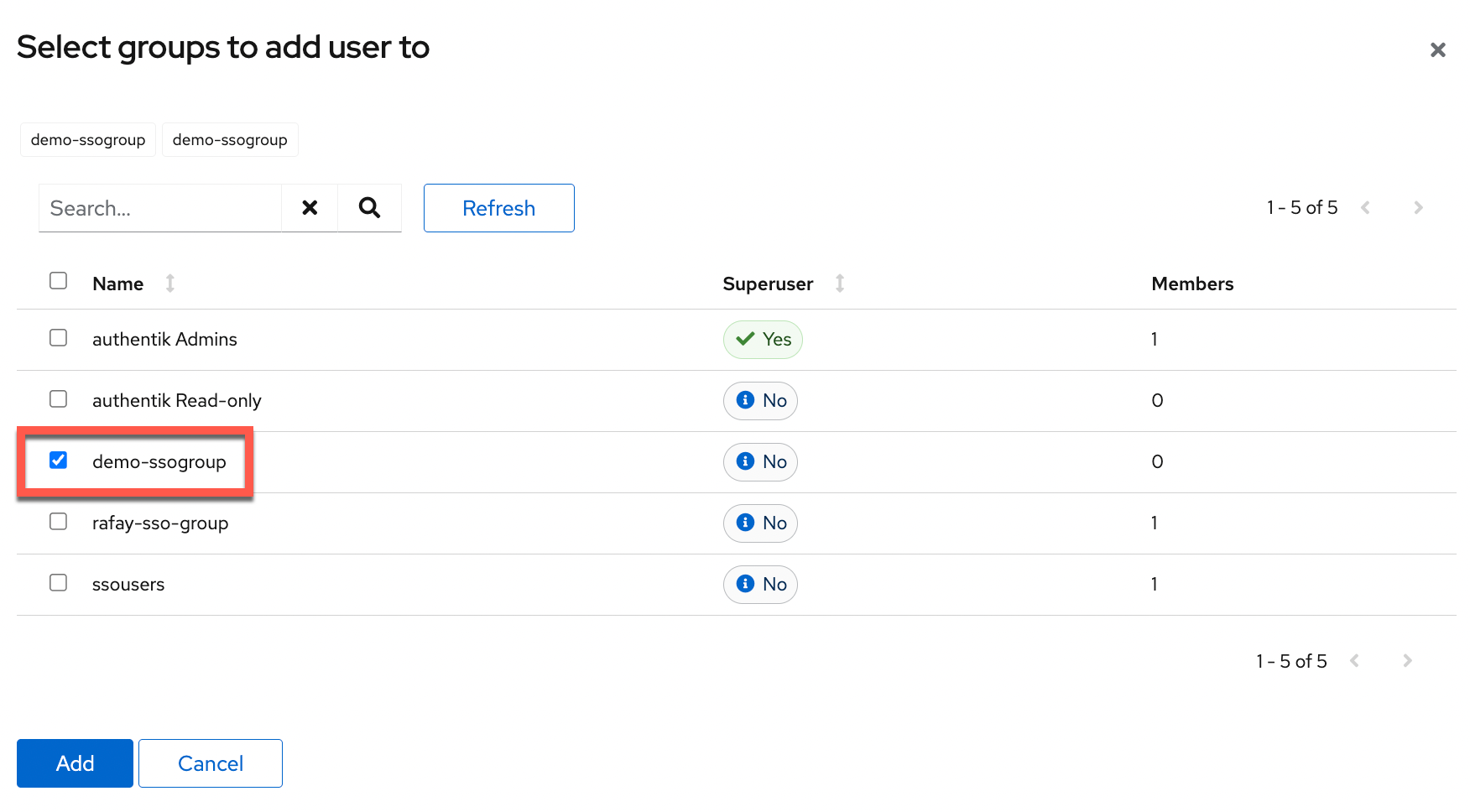This screenshot has width=1470, height=812.
Task: Click the Yes superuser badge for authentik Admins
Action: 763,339
